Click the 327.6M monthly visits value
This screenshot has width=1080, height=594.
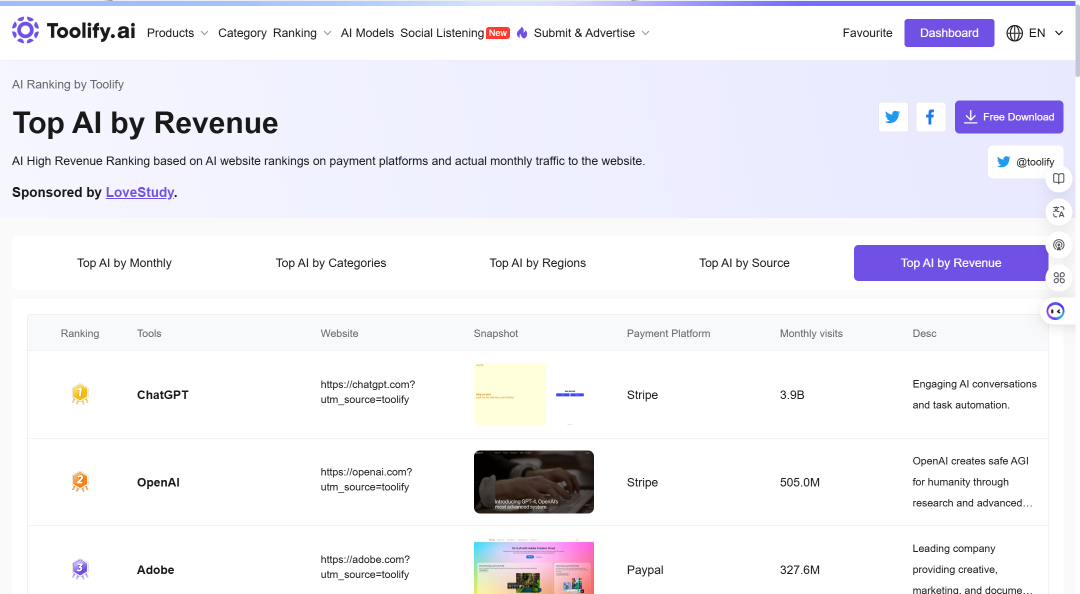800,570
